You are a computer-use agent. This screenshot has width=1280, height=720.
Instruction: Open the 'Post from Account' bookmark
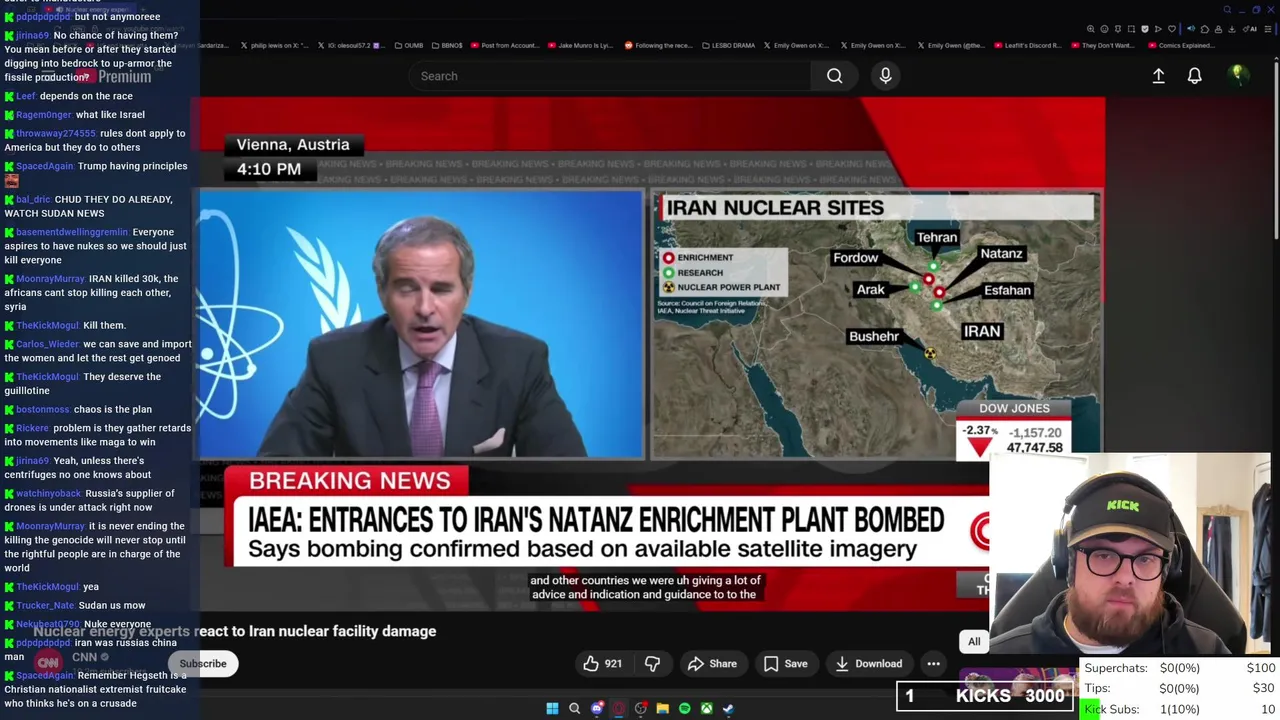coord(505,45)
